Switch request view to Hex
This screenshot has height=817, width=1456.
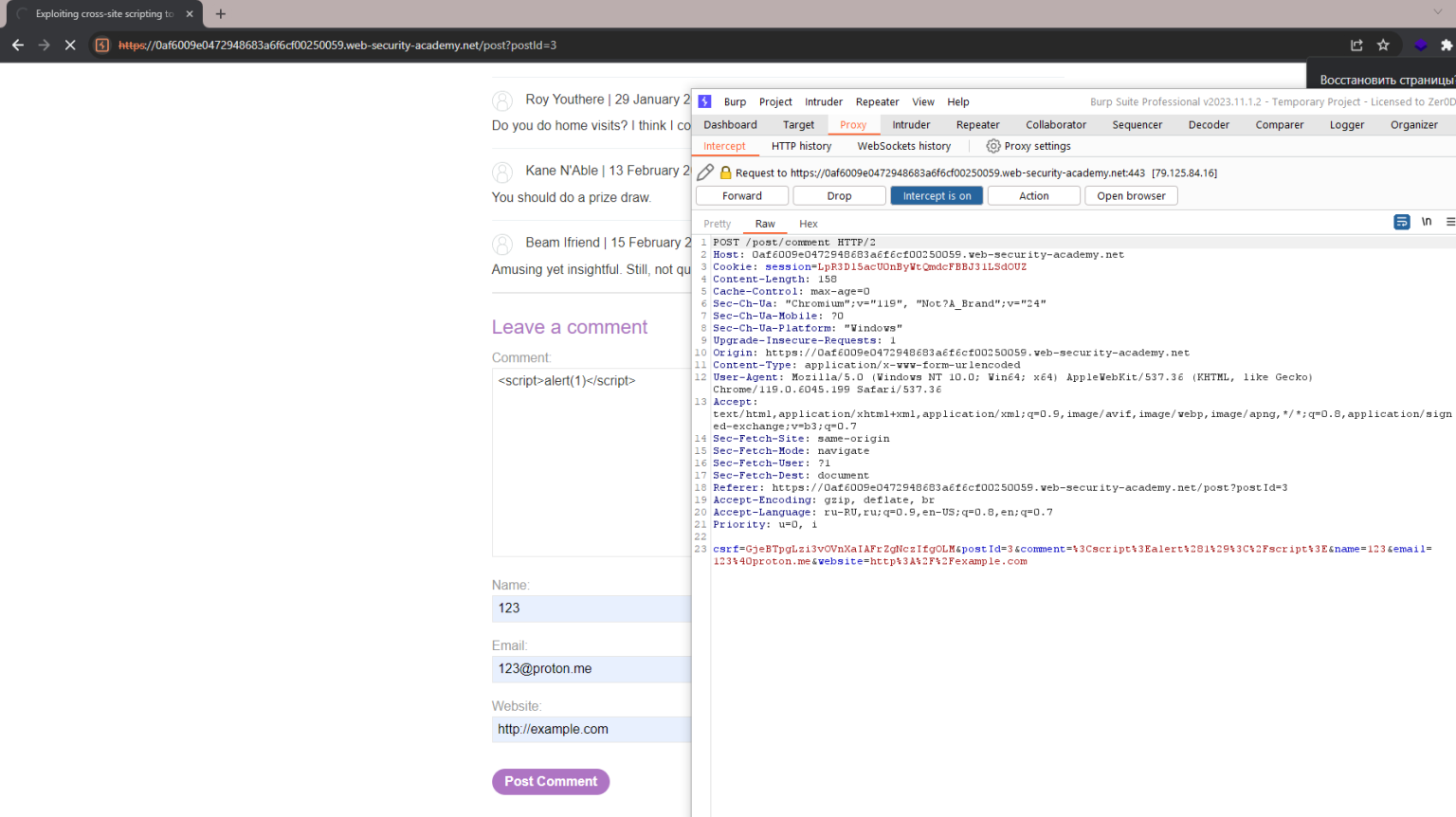(808, 224)
